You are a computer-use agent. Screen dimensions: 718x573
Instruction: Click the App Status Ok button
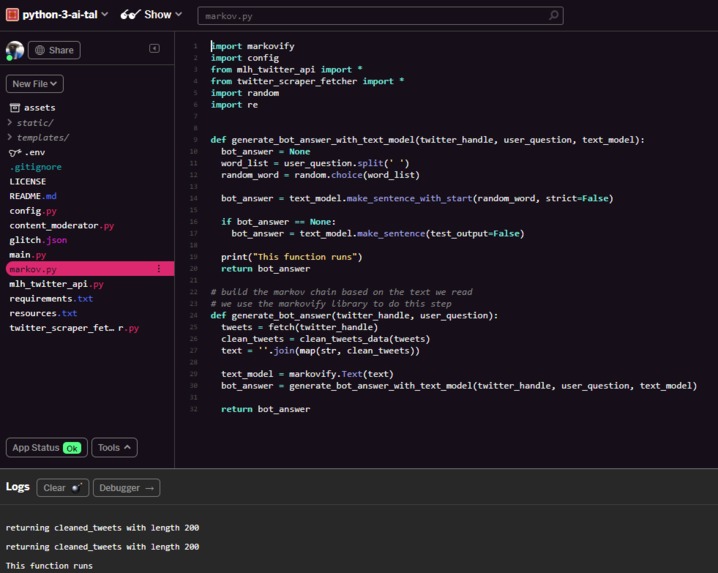tap(47, 447)
